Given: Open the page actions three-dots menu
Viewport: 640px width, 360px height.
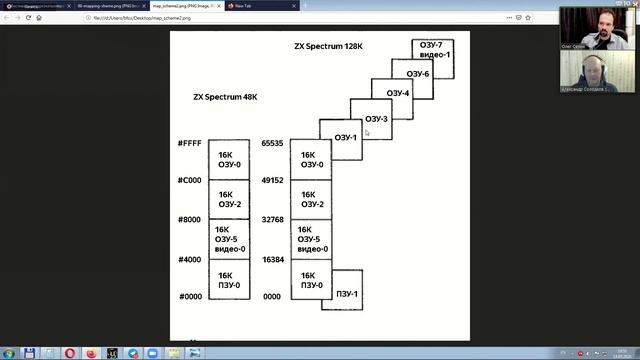Looking at the screenshot, I should [509, 18].
